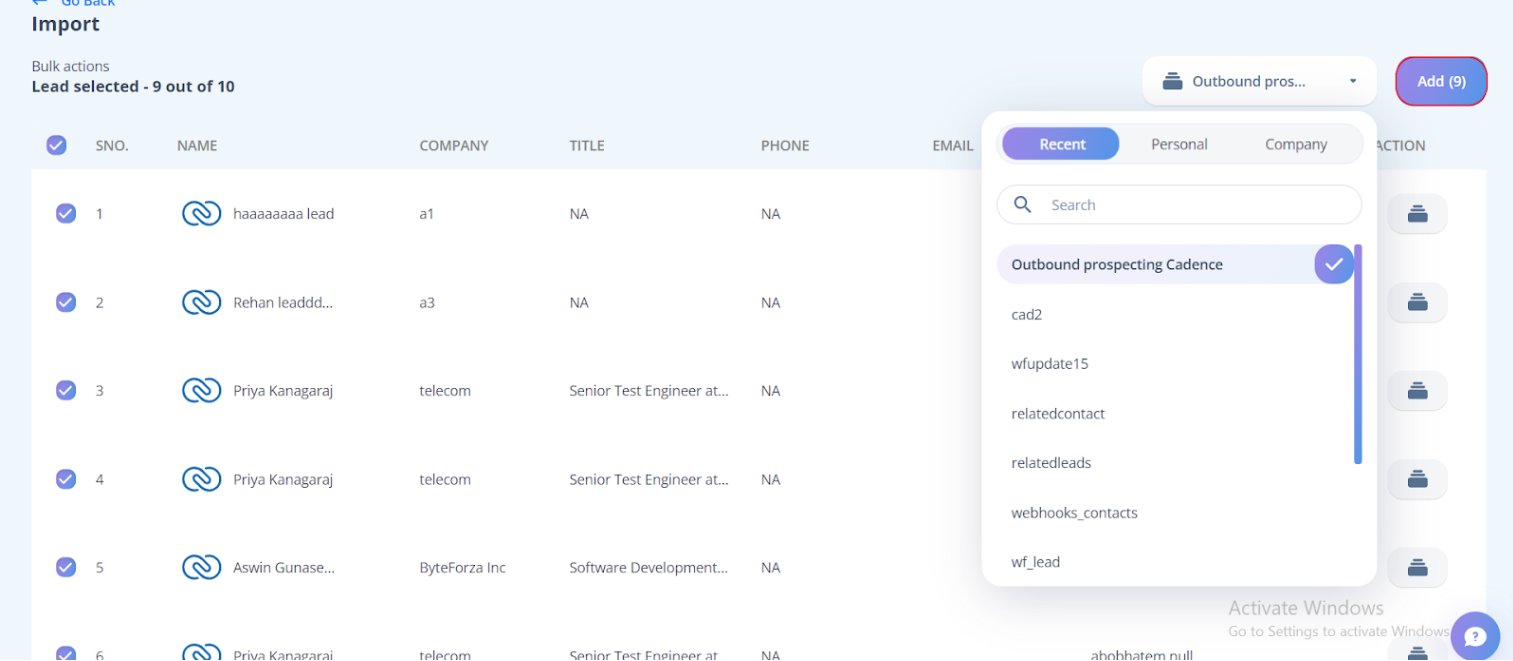Select webhooks_contacts cadence option
The image size is (1513, 661).
click(x=1074, y=513)
